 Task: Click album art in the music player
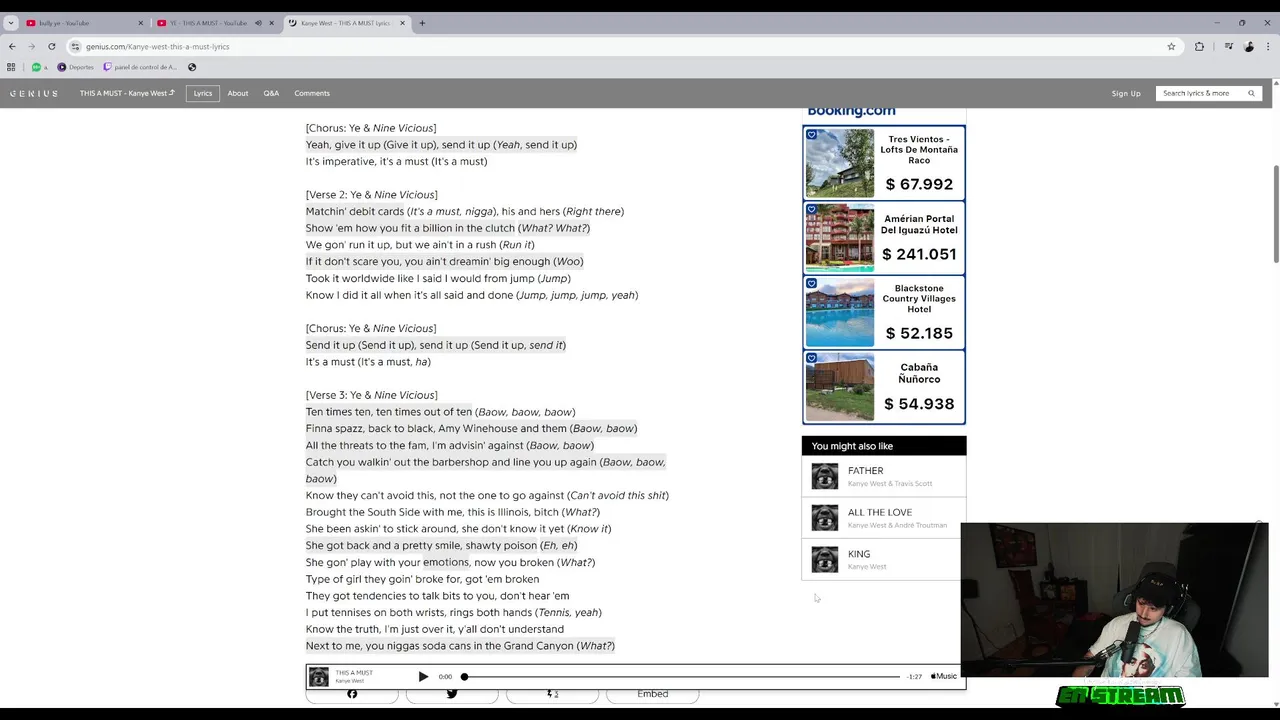(319, 677)
